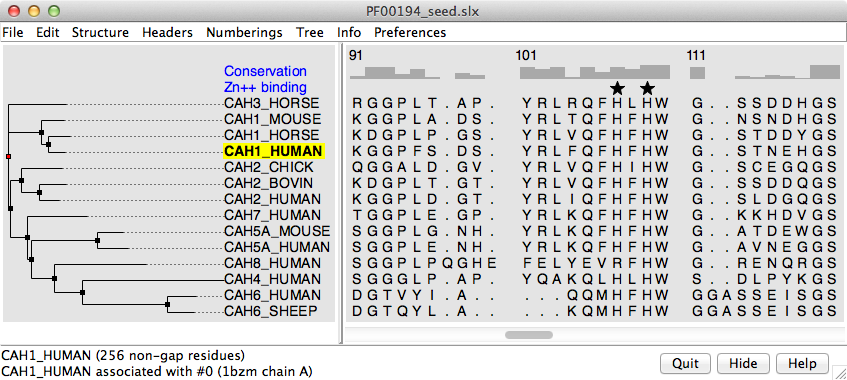Viewport: 847px width, 380px height.
Task: Click the Quit button
Action: pyautogui.click(x=685, y=363)
